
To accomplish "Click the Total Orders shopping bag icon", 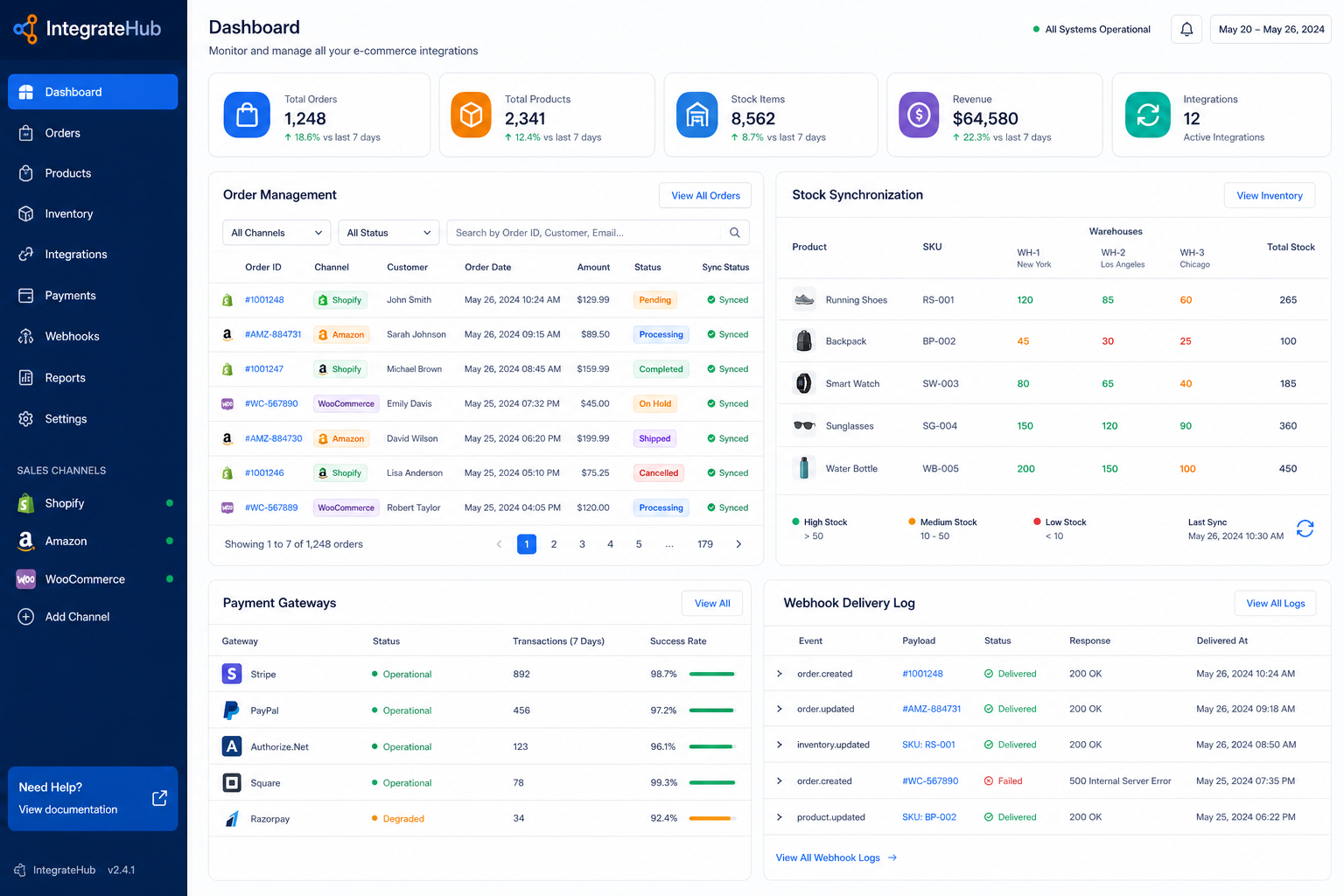I will point(247,115).
